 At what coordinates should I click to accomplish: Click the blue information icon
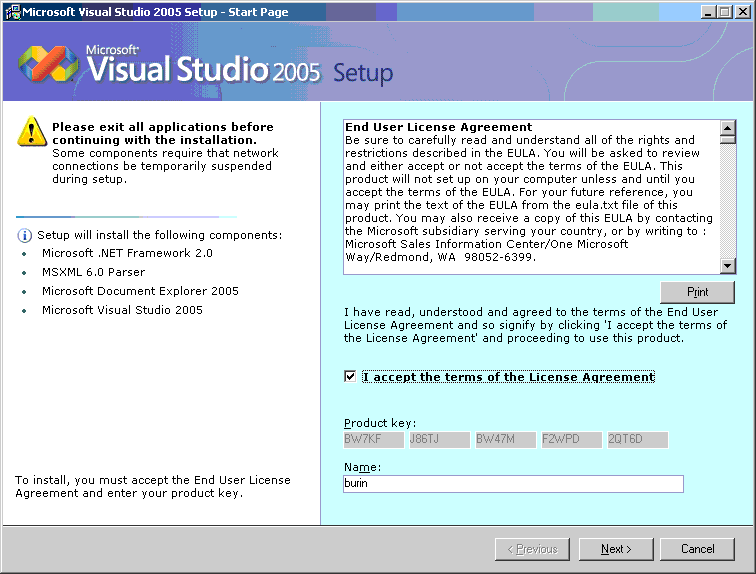(25, 235)
